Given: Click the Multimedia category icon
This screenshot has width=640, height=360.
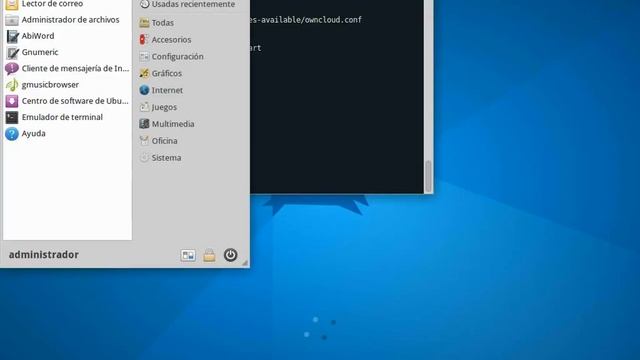Looking at the screenshot, I should pos(144,124).
